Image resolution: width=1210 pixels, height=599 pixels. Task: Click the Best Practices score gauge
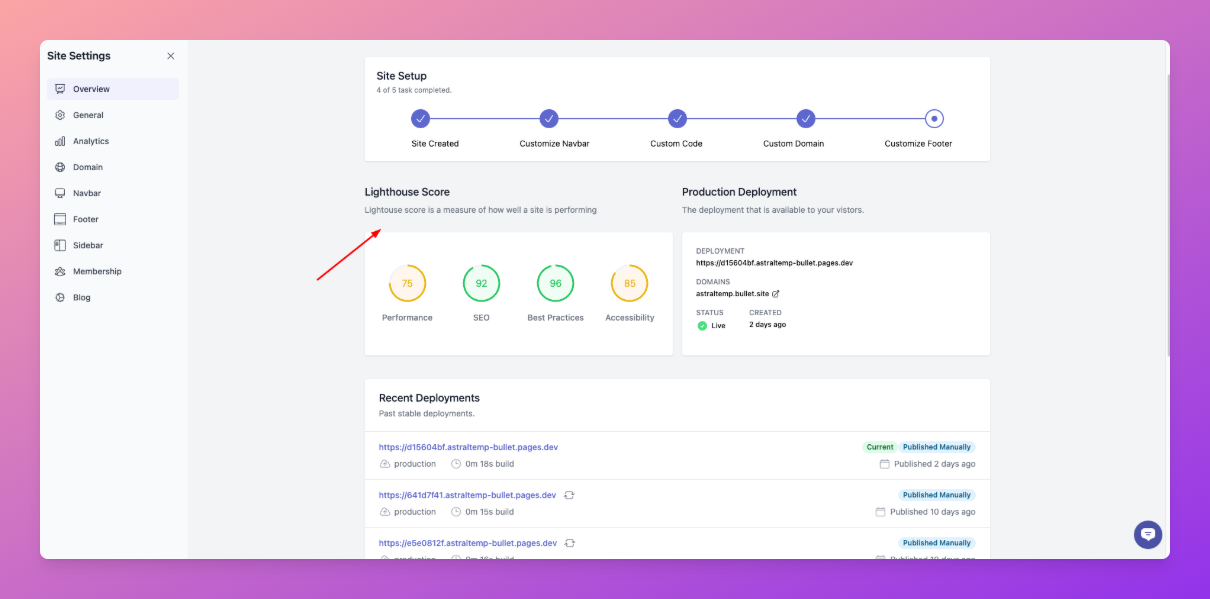click(x=555, y=284)
